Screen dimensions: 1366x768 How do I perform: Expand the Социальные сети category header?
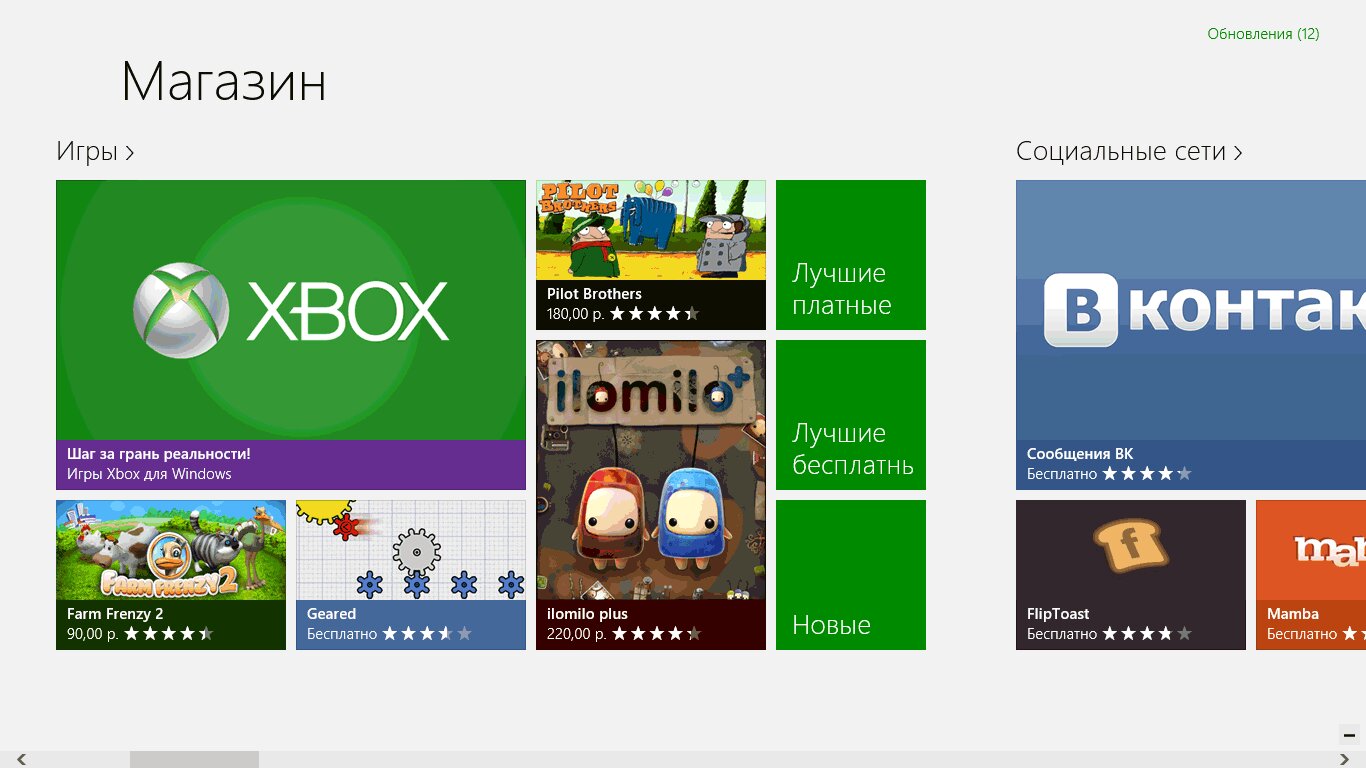1129,152
